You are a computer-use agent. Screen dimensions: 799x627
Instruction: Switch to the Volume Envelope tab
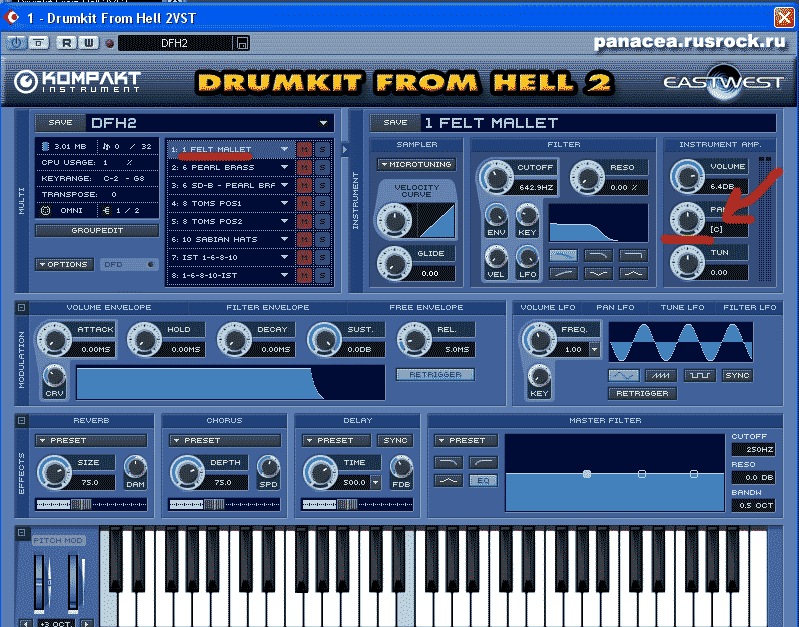pos(109,307)
